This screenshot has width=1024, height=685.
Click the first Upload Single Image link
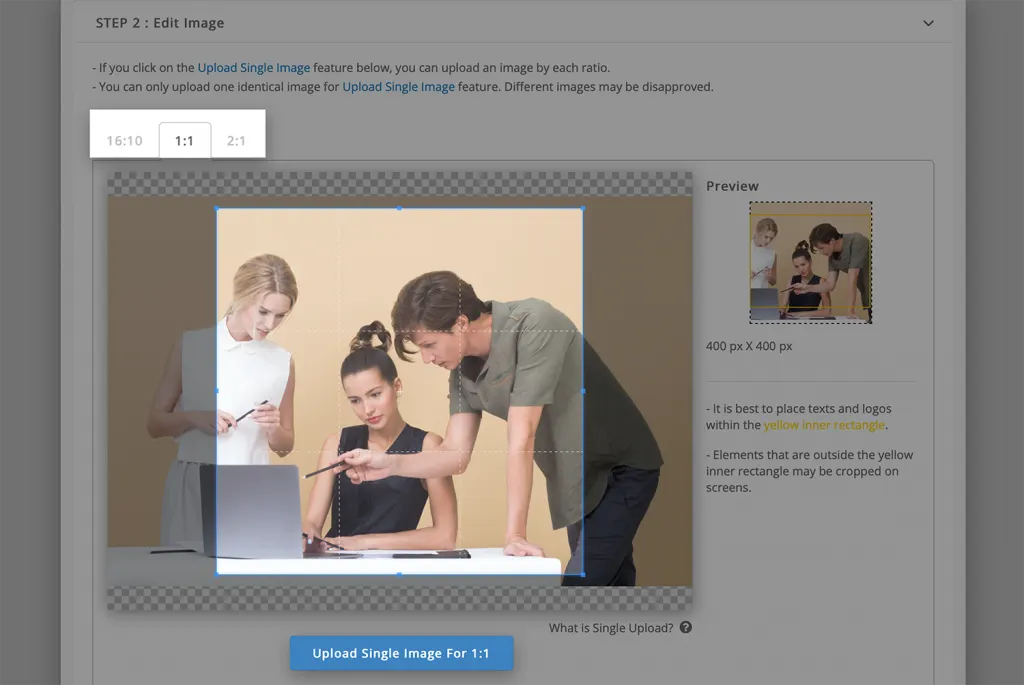point(254,67)
